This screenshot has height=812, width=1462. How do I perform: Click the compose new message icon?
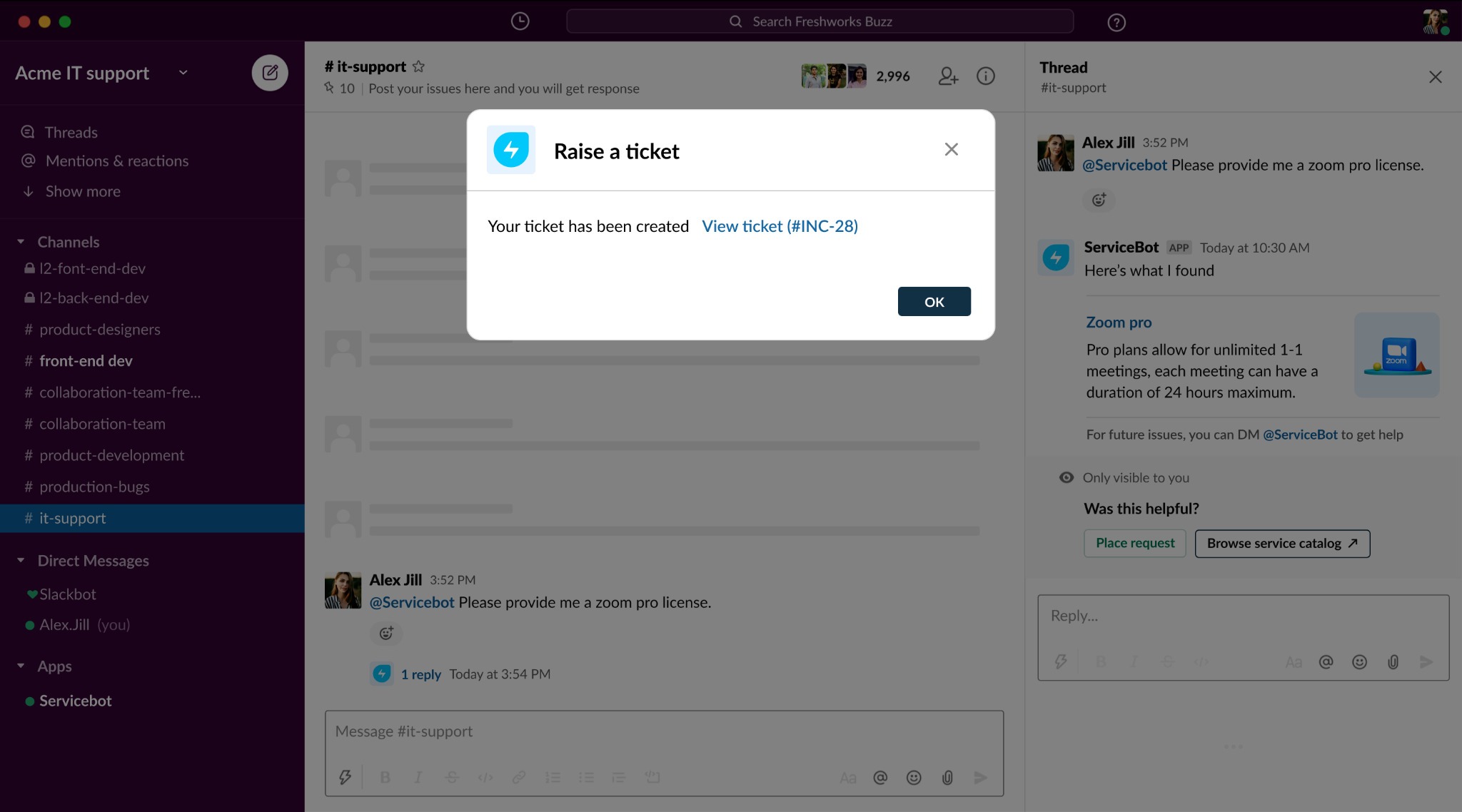pyautogui.click(x=270, y=73)
